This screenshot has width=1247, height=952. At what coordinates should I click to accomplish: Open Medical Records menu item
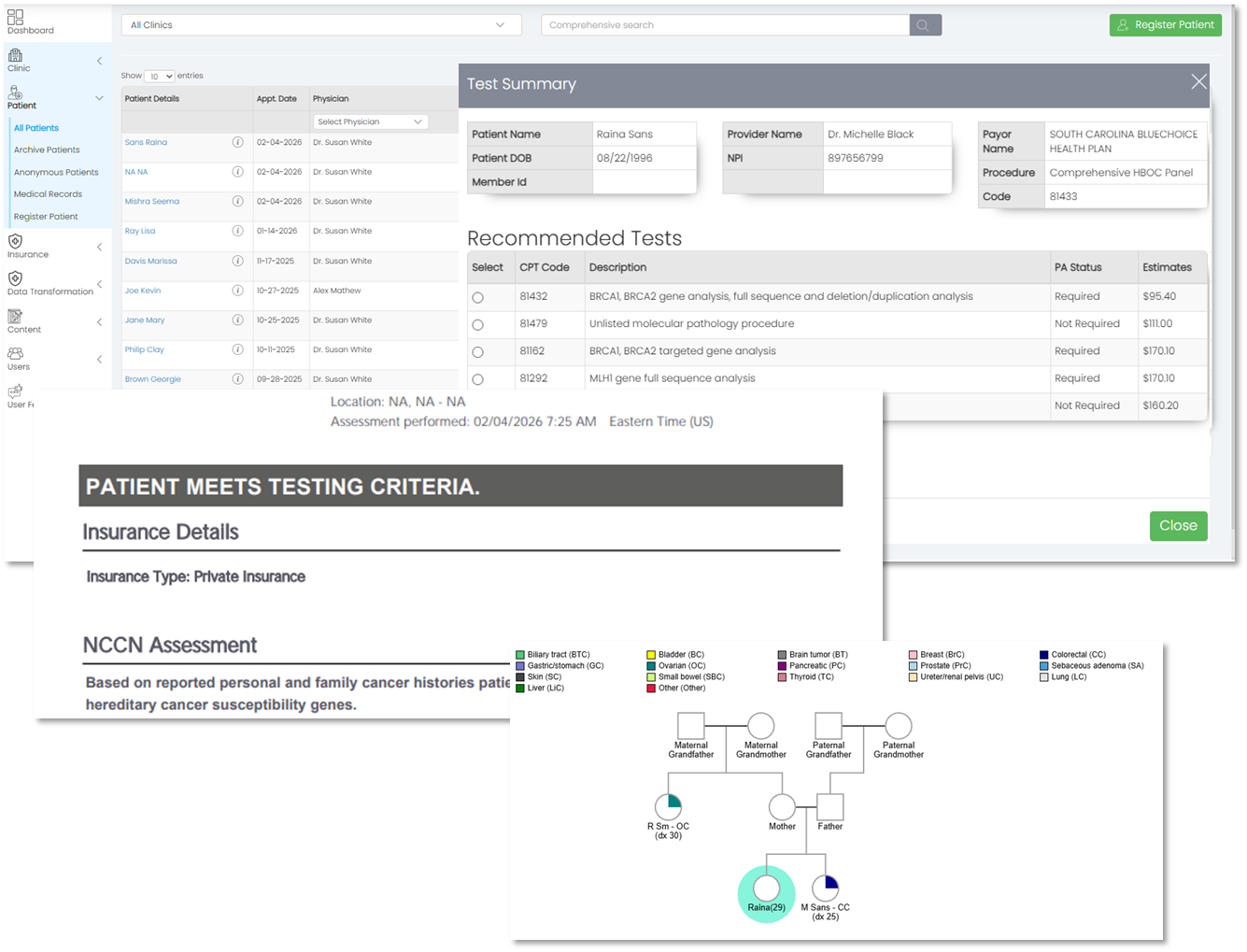pos(48,194)
